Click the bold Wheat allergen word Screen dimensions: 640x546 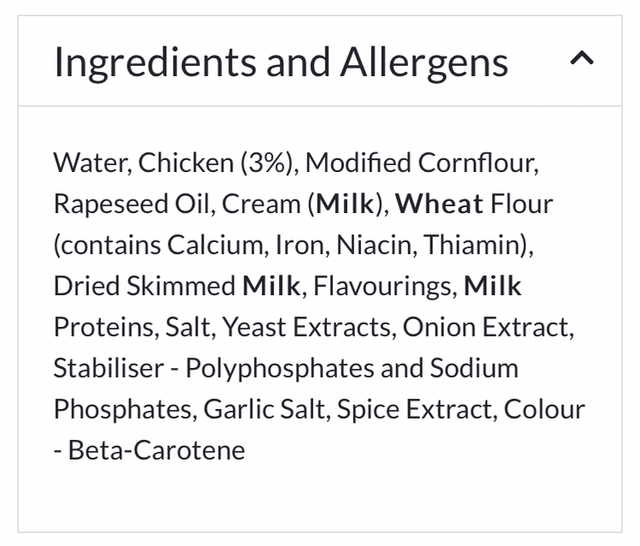(439, 204)
